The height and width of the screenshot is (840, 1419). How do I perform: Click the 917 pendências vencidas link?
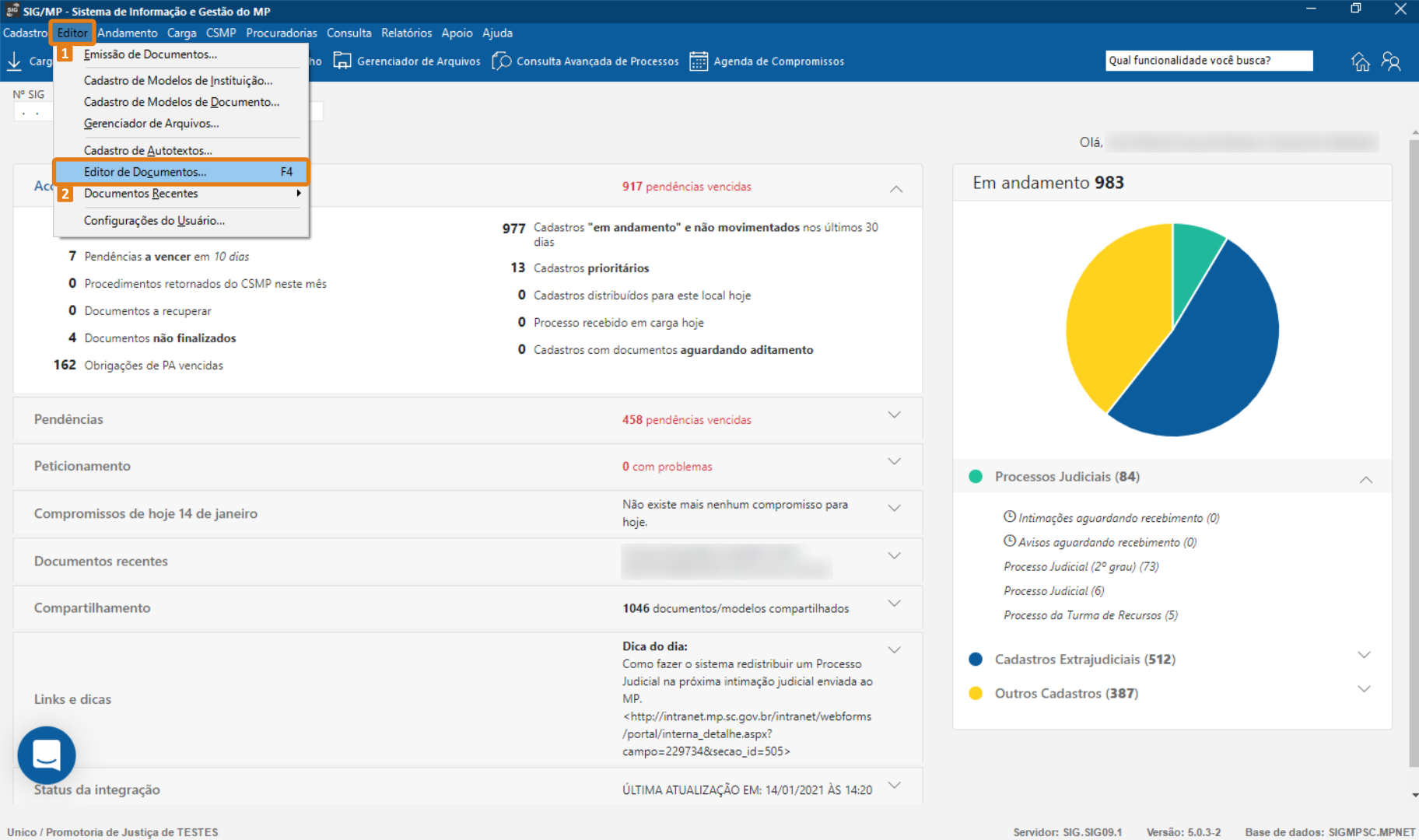pyautogui.click(x=686, y=187)
